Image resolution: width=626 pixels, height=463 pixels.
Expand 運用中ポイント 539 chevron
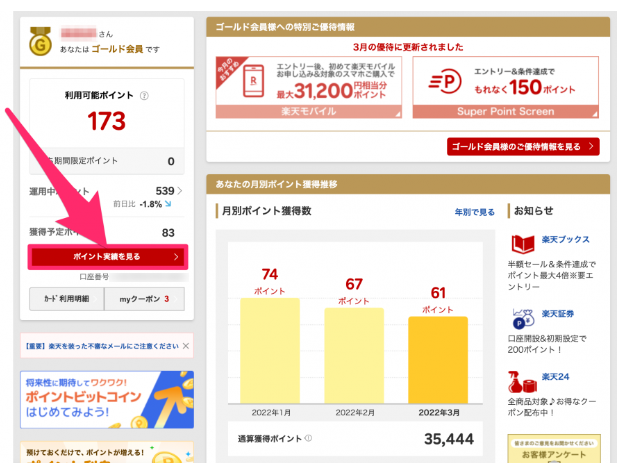tap(180, 191)
